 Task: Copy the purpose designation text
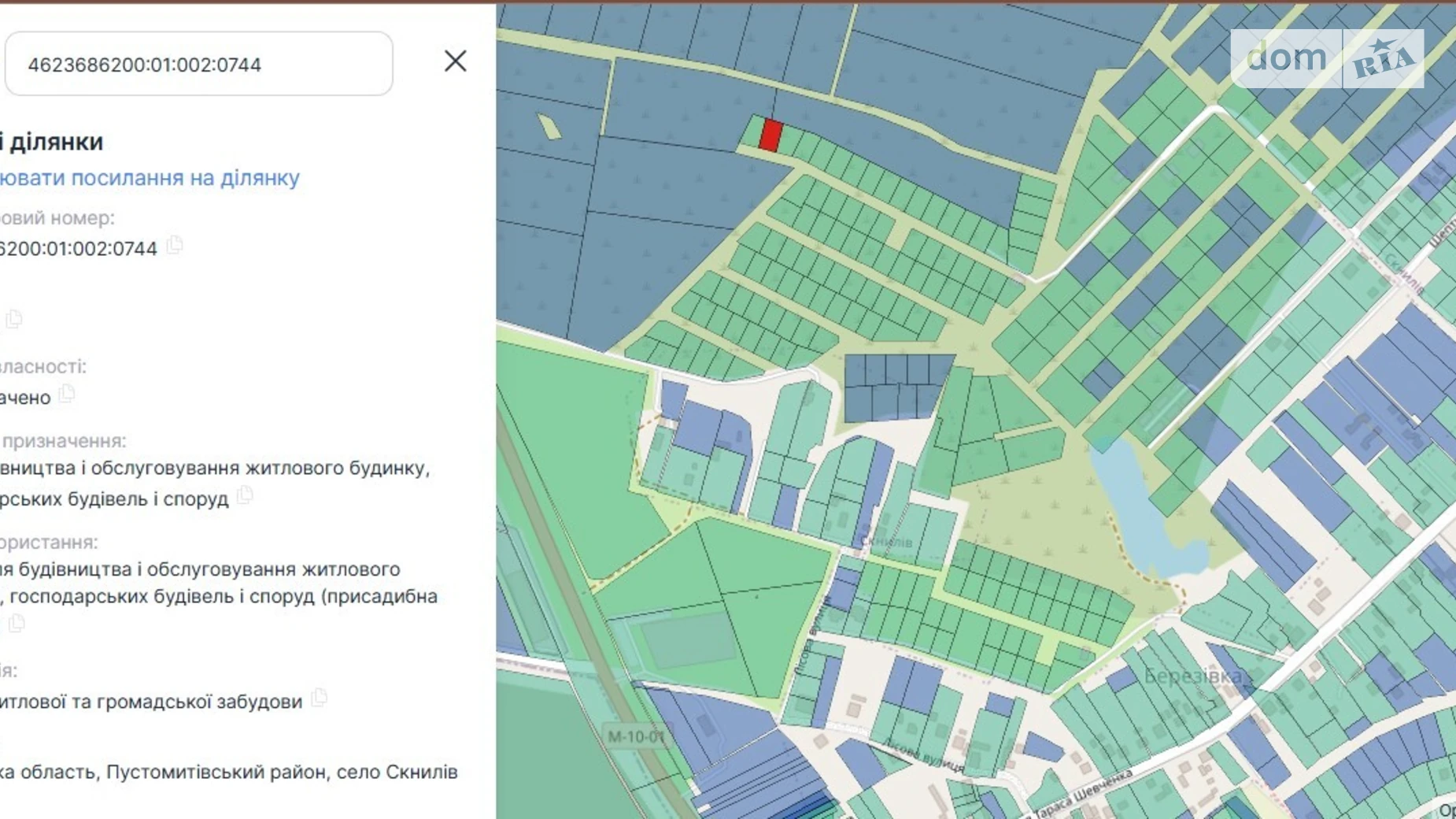[x=245, y=495]
